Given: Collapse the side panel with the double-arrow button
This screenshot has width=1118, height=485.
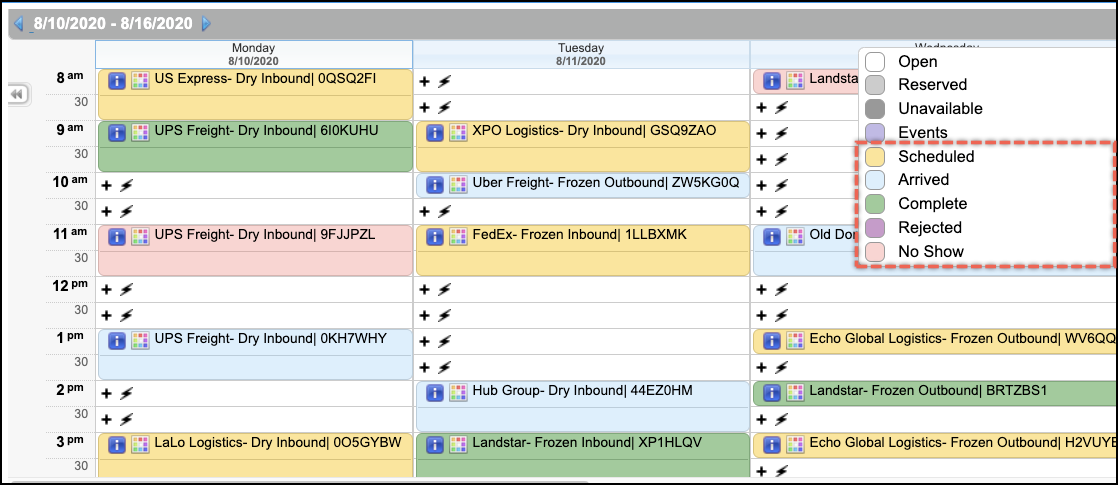Looking at the screenshot, I should [x=19, y=94].
